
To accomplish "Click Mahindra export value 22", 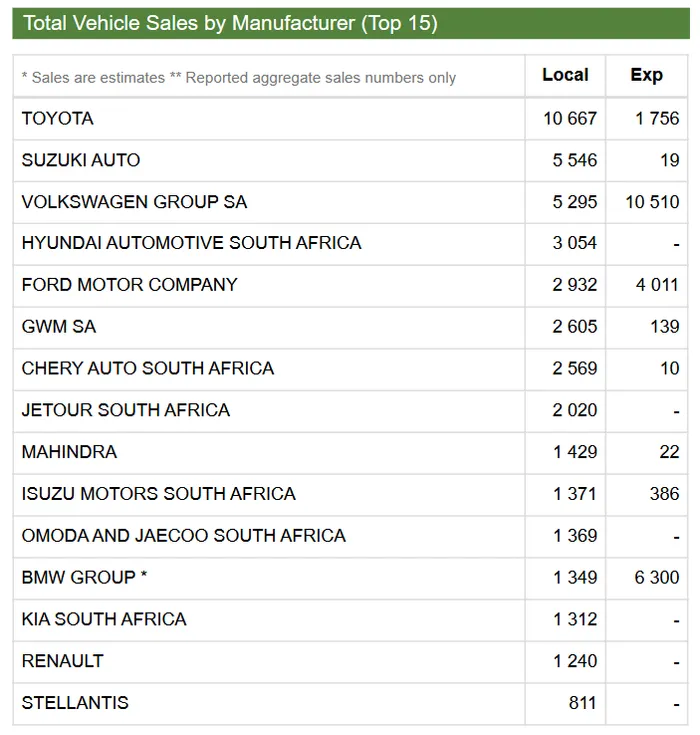I will (x=670, y=452).
